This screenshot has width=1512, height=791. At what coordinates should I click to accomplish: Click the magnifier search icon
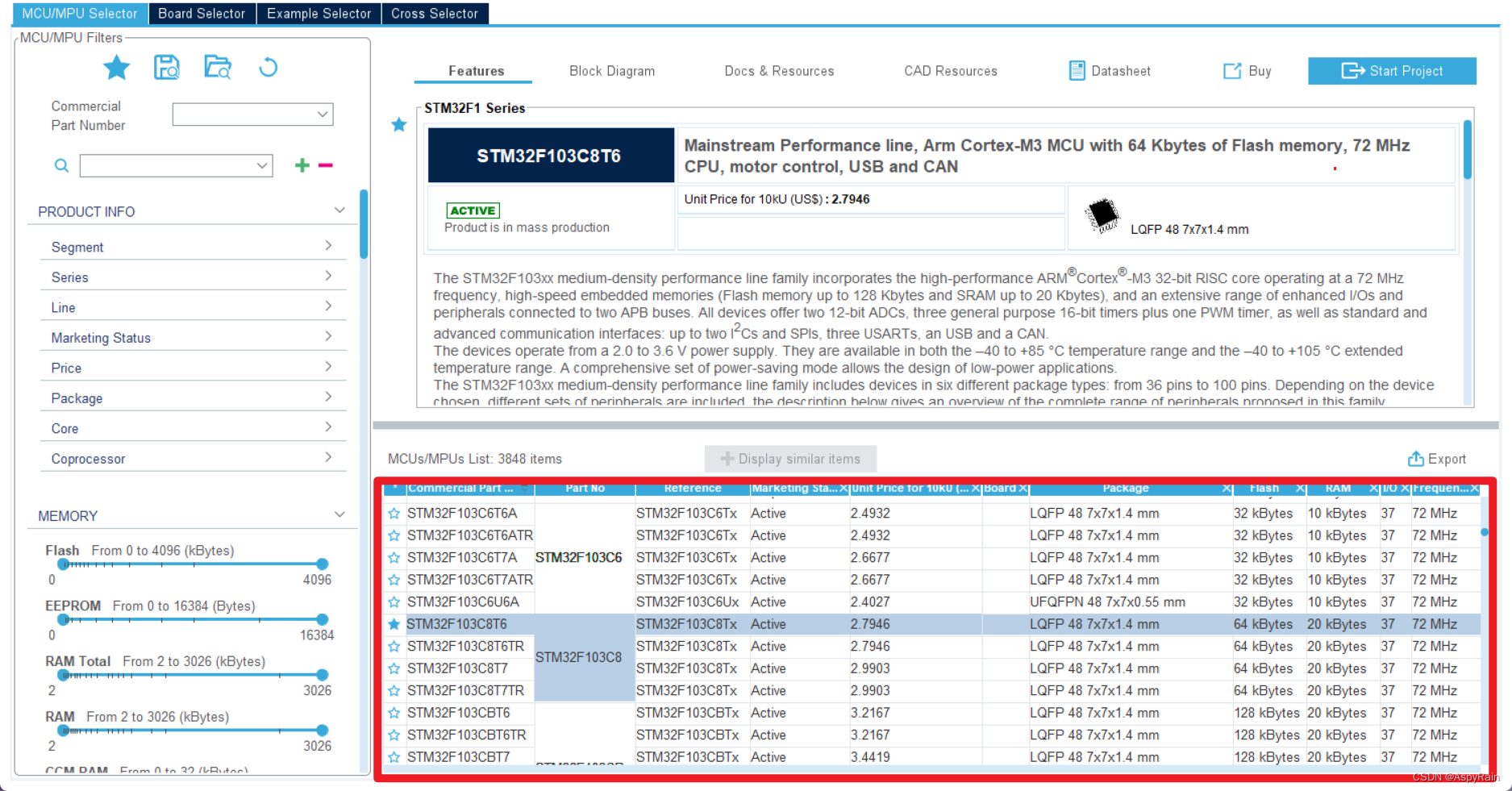pos(61,165)
